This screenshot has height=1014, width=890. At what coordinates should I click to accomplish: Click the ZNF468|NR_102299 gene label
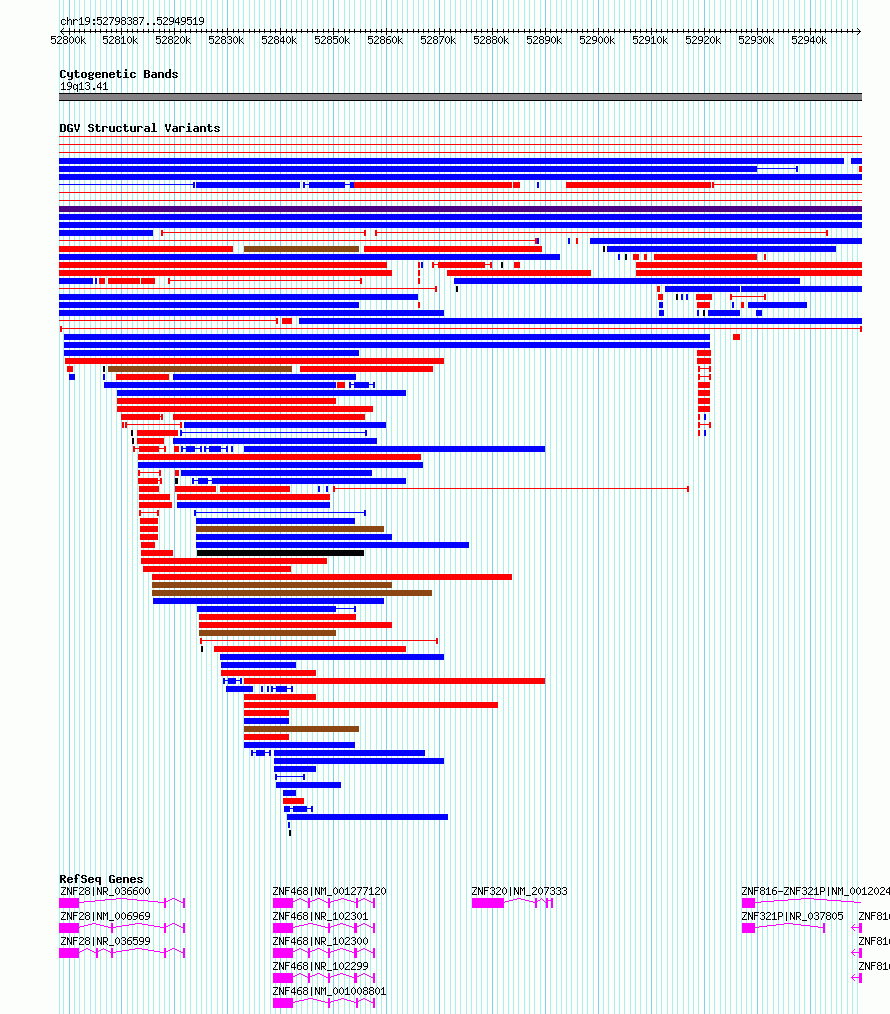(320, 966)
